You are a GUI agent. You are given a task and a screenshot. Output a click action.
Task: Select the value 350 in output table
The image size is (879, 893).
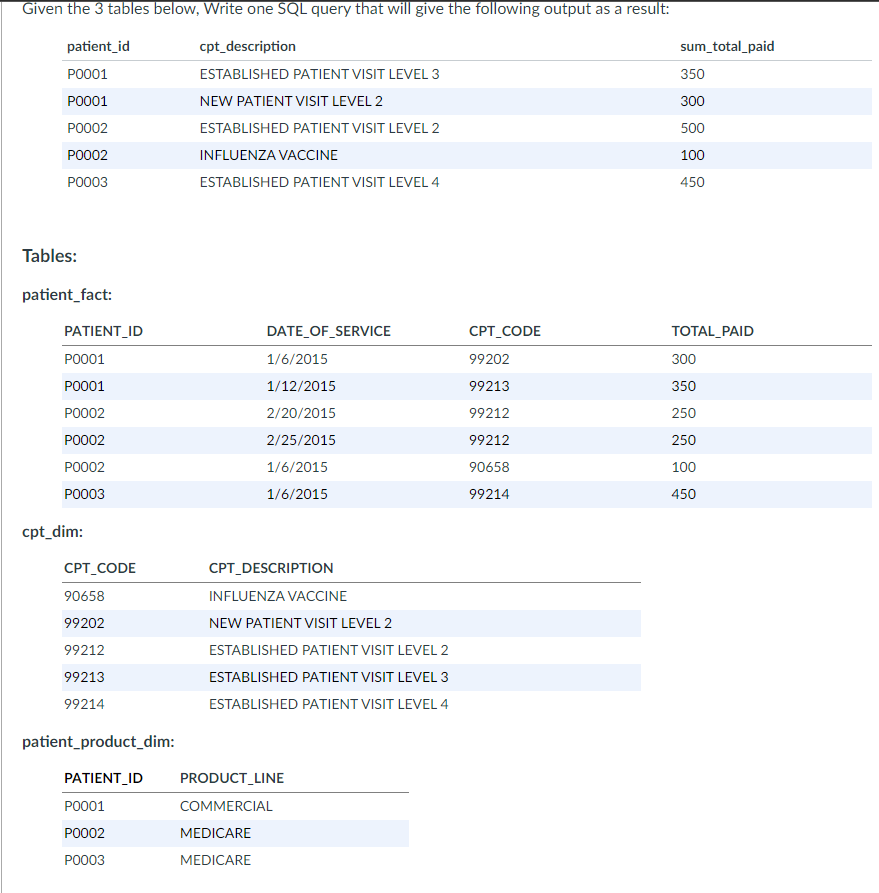point(692,74)
